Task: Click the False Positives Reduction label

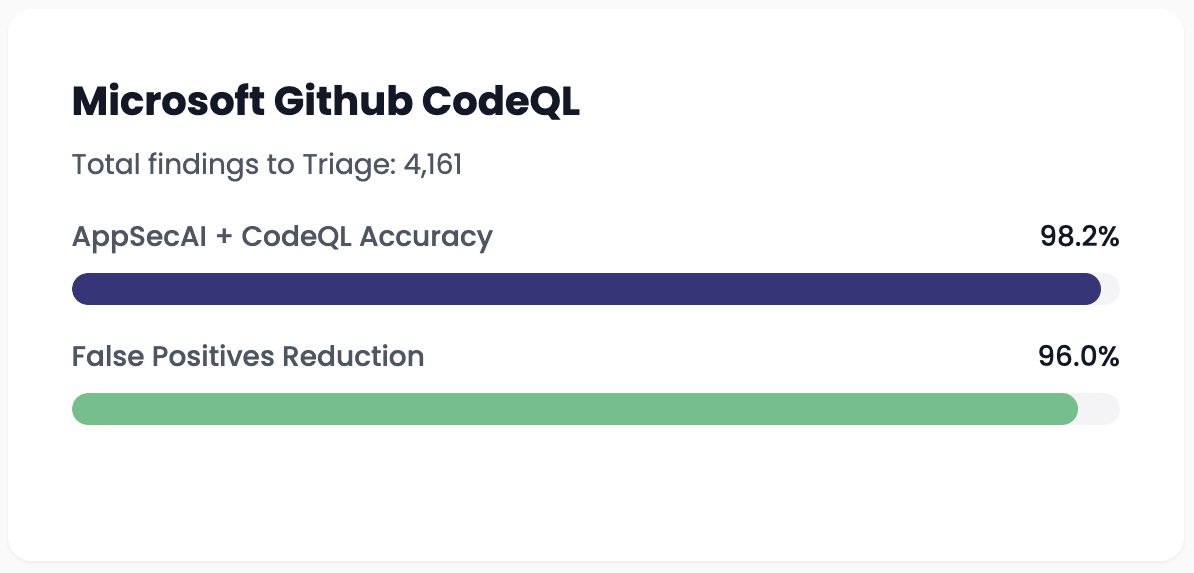Action: point(248,356)
